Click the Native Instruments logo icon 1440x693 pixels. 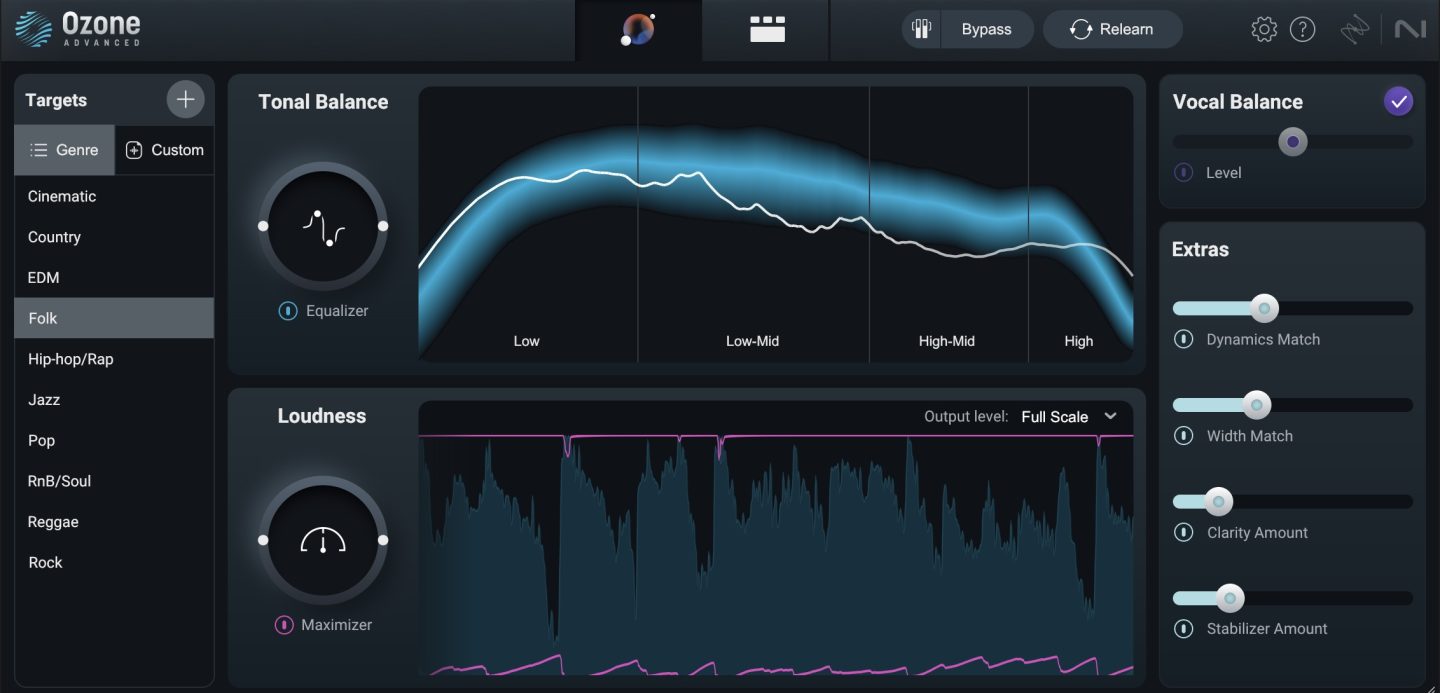click(1410, 30)
